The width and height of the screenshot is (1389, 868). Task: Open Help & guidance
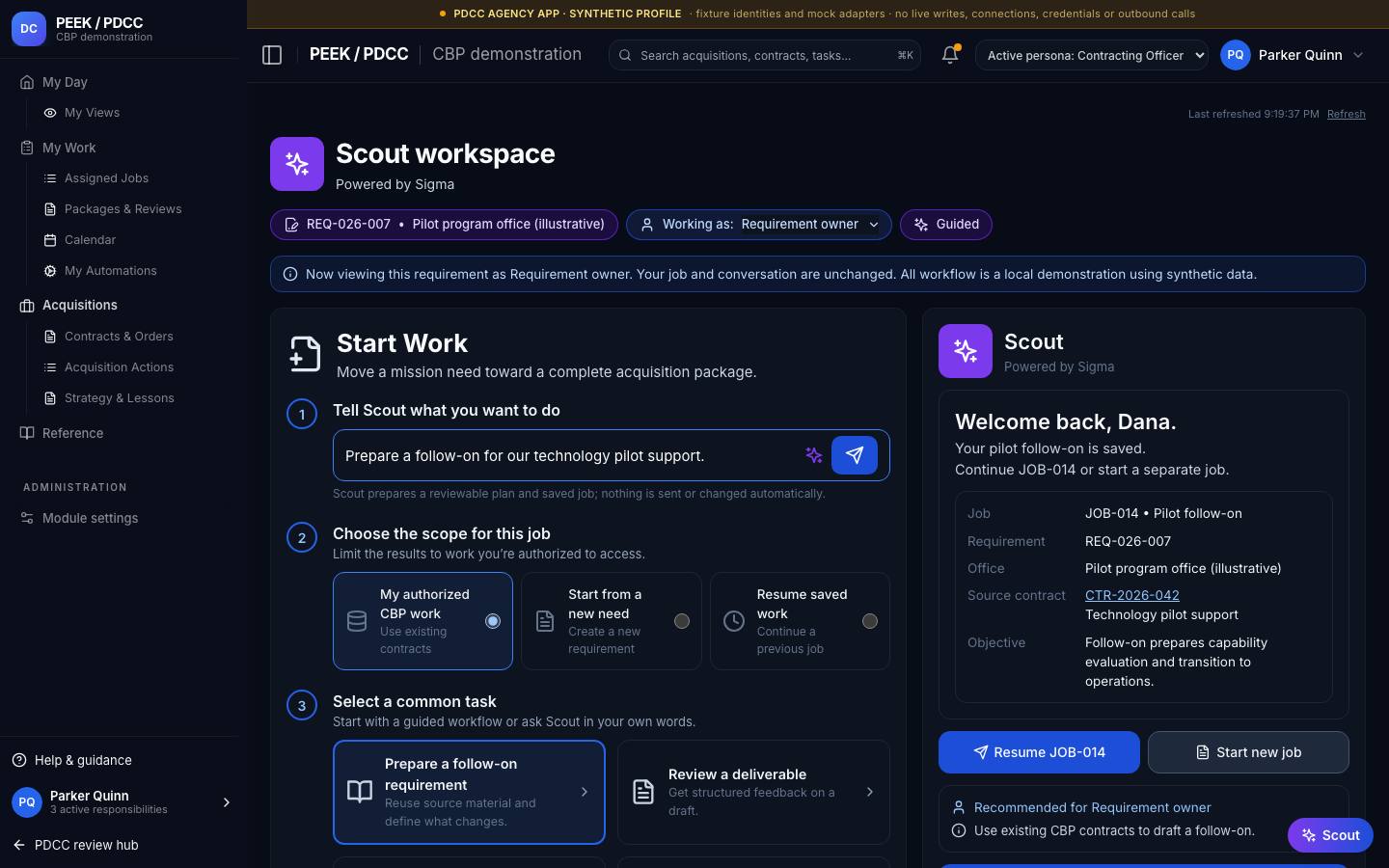tap(83, 760)
